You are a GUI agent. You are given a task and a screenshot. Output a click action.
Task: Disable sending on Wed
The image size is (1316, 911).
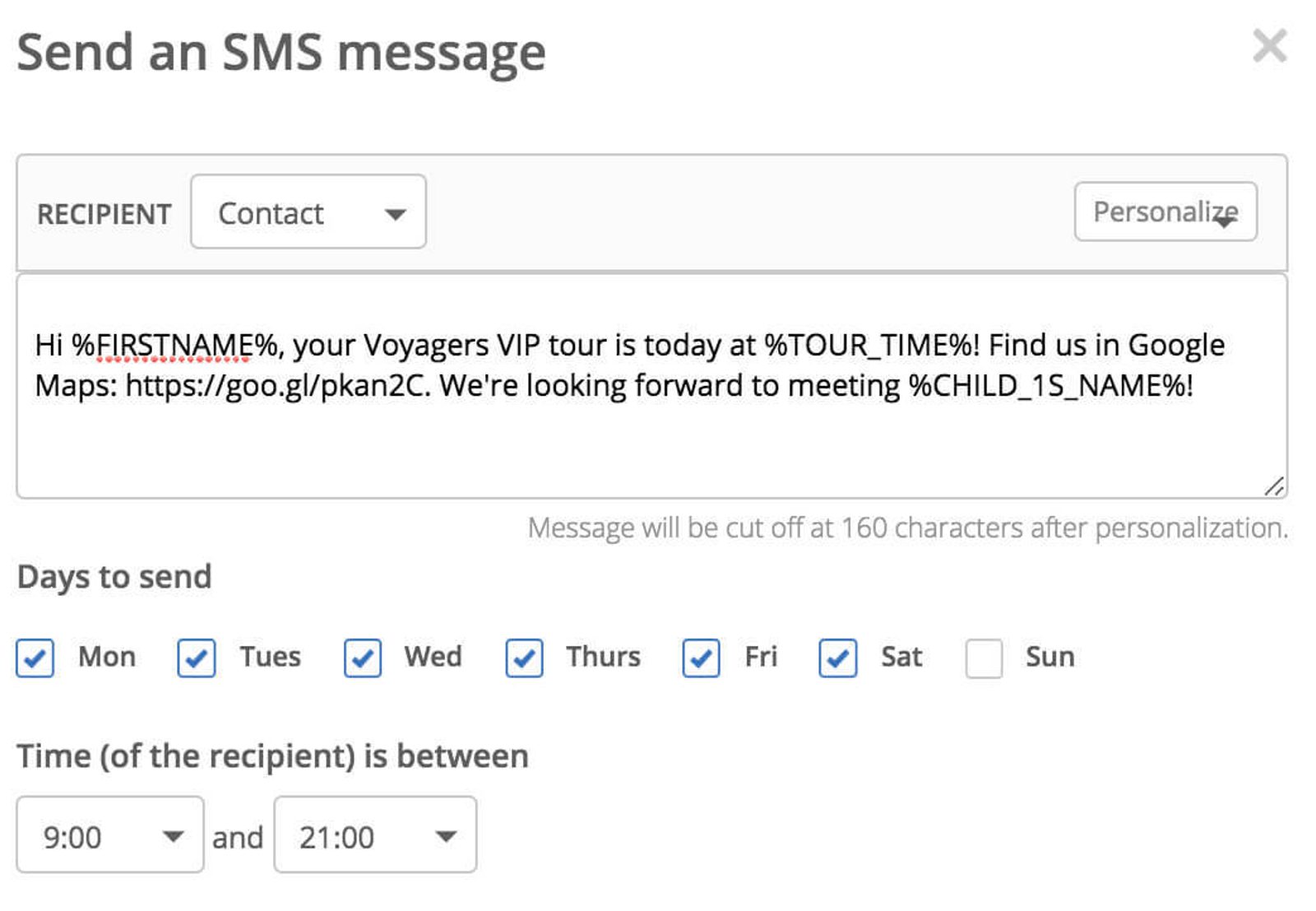(362, 658)
